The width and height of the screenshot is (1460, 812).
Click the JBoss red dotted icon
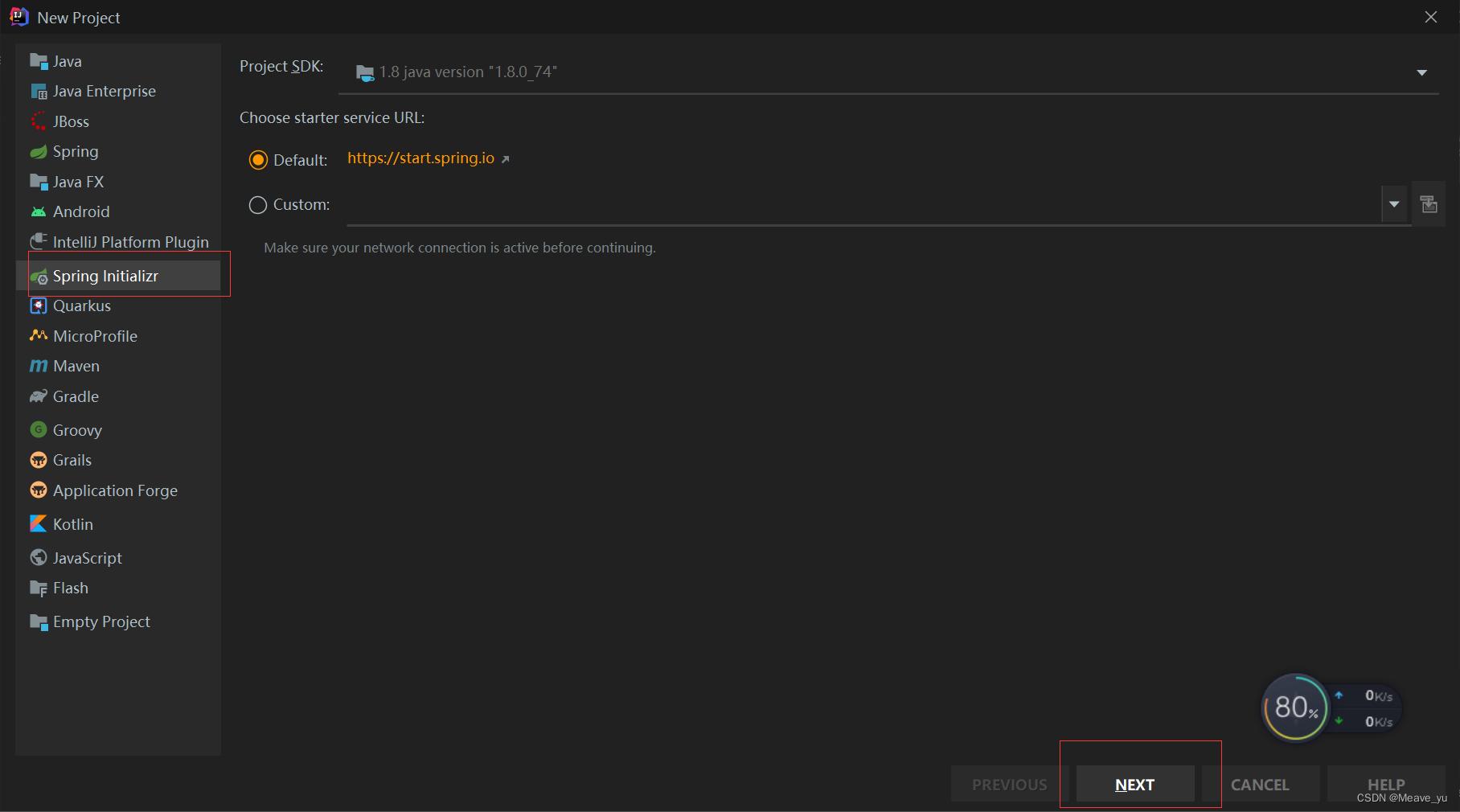pos(39,121)
